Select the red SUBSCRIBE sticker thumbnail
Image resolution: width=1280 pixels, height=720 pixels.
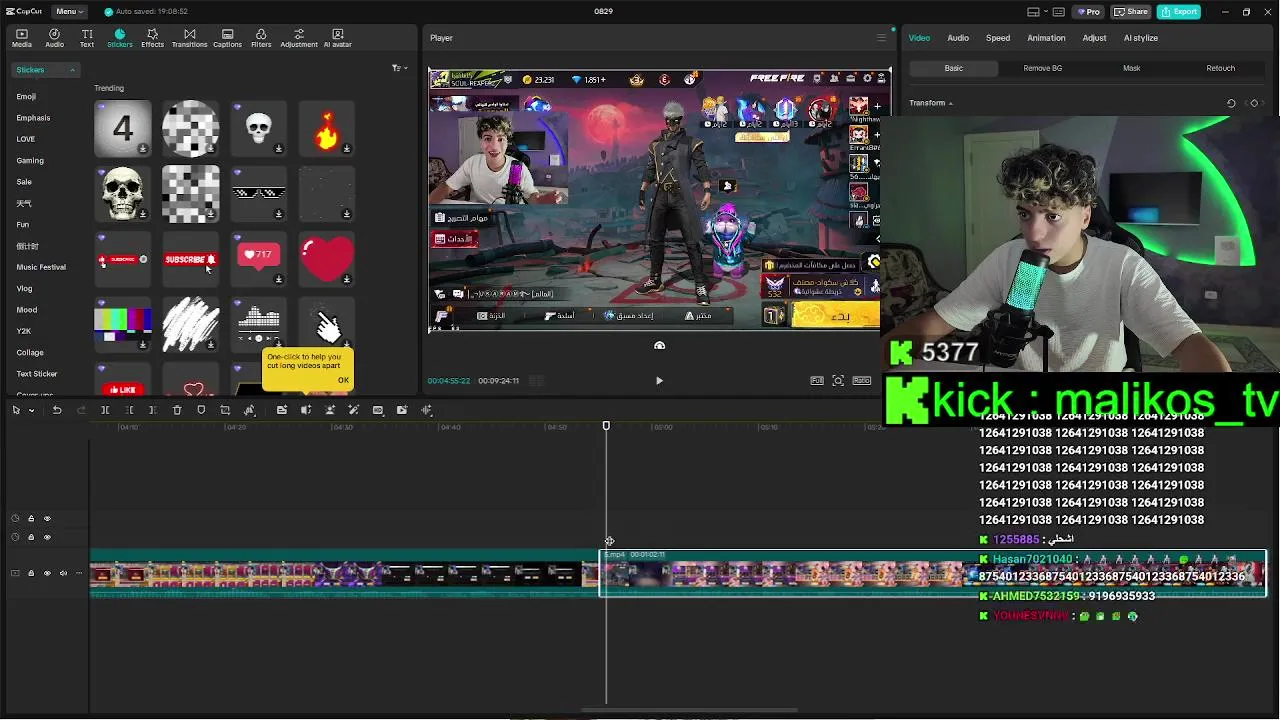click(x=190, y=259)
